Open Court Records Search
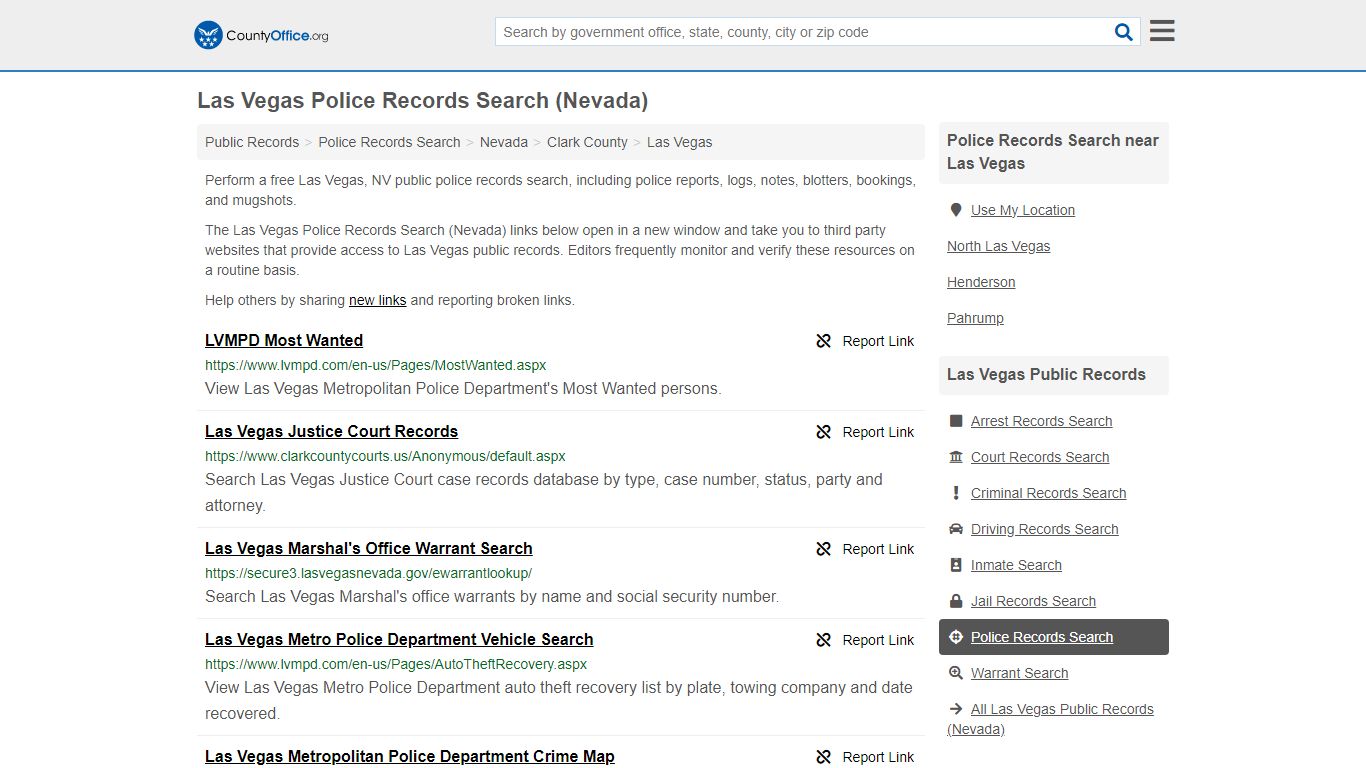This screenshot has width=1366, height=768. (x=1040, y=457)
